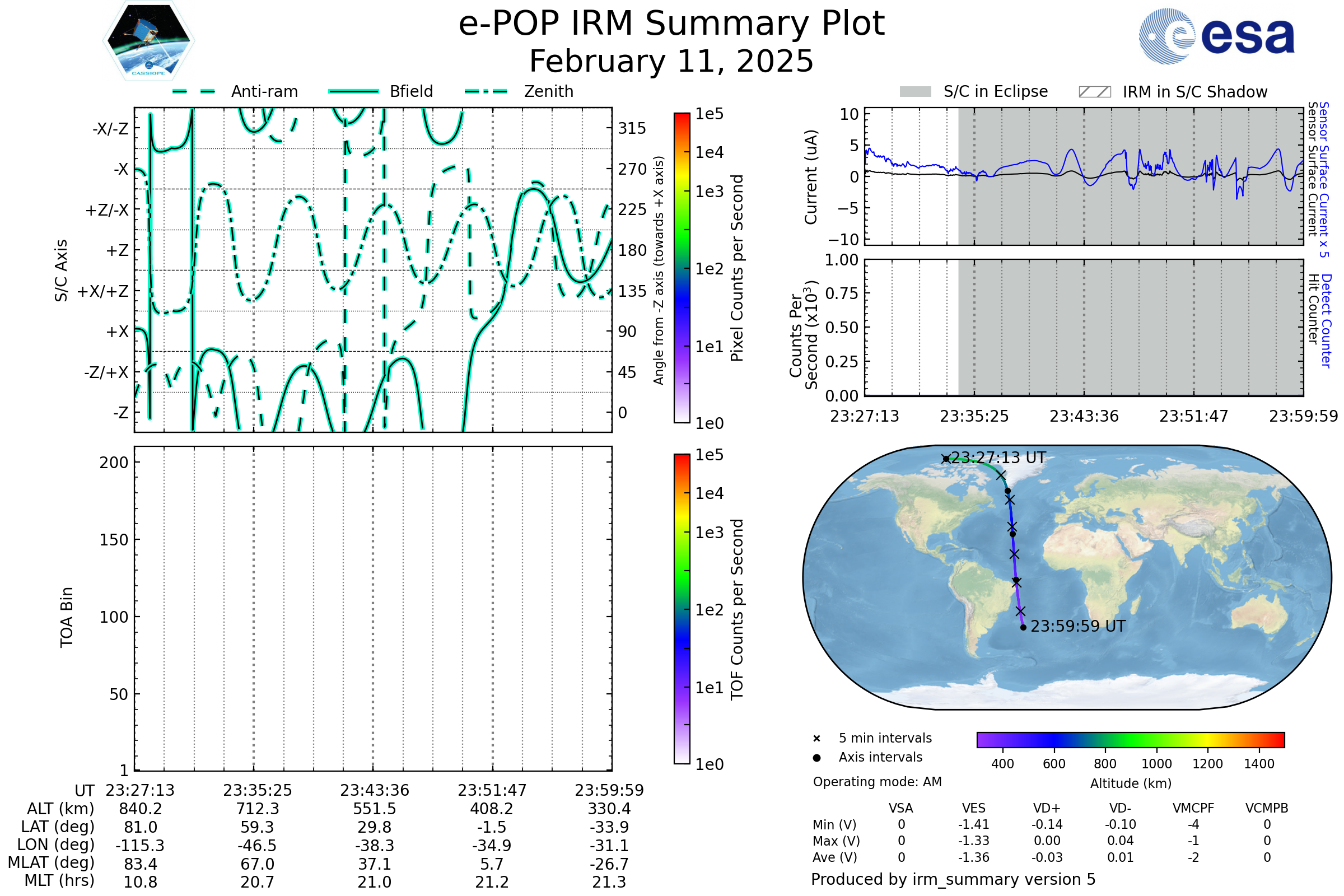Image resolution: width=1344 pixels, height=896 pixels.
Task: Click the Axis intervals dot marker legend
Action: (x=816, y=758)
